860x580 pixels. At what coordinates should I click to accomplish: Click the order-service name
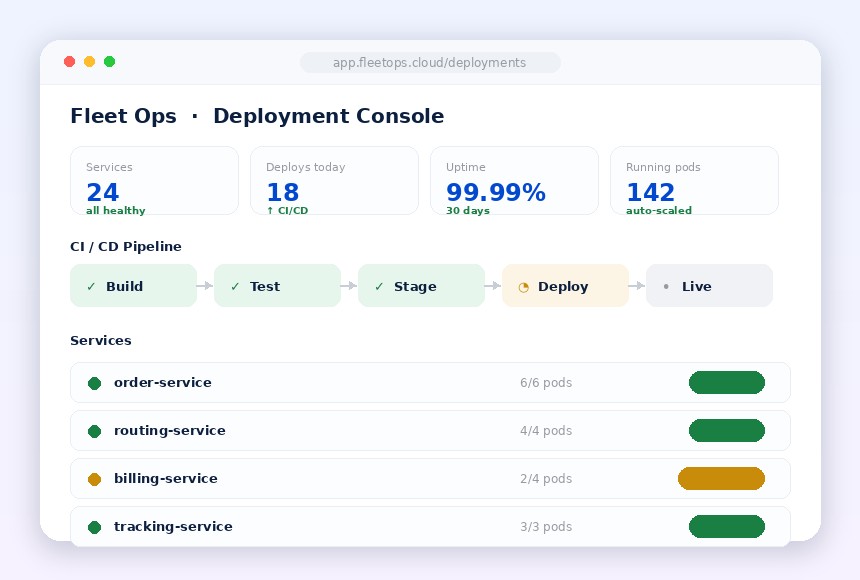(163, 382)
